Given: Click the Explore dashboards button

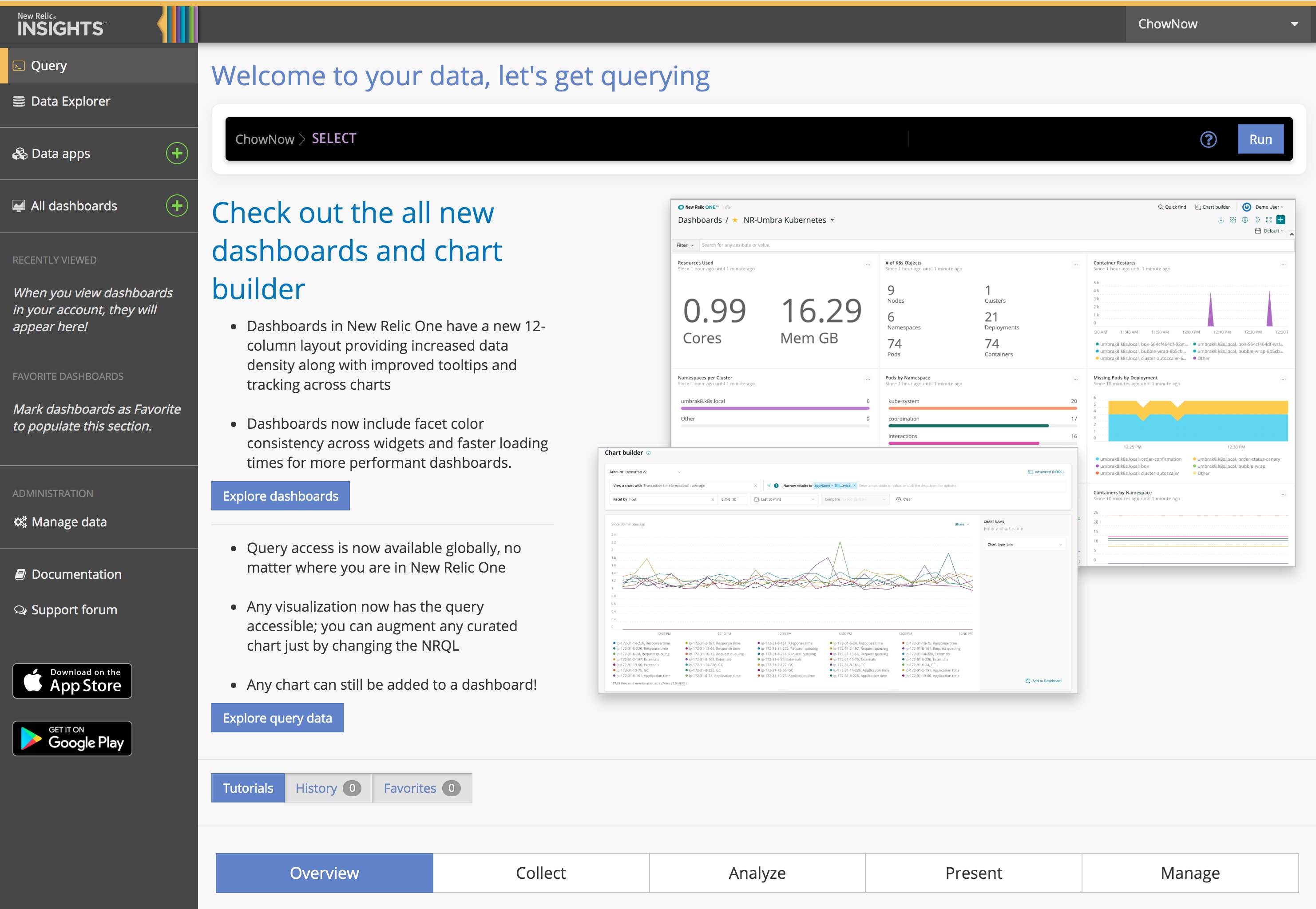Looking at the screenshot, I should [x=280, y=496].
